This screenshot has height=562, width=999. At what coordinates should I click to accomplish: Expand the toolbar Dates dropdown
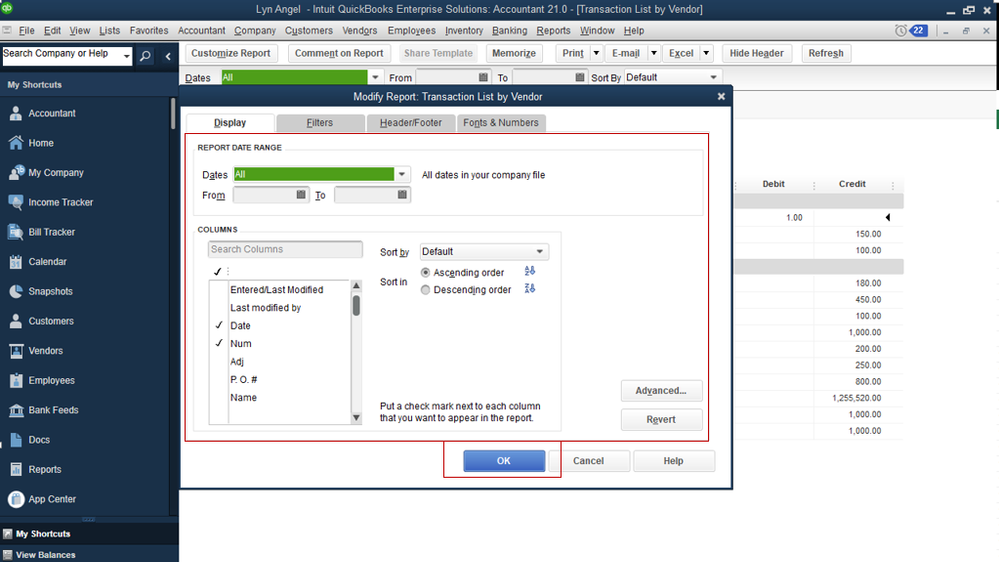[x=375, y=77]
